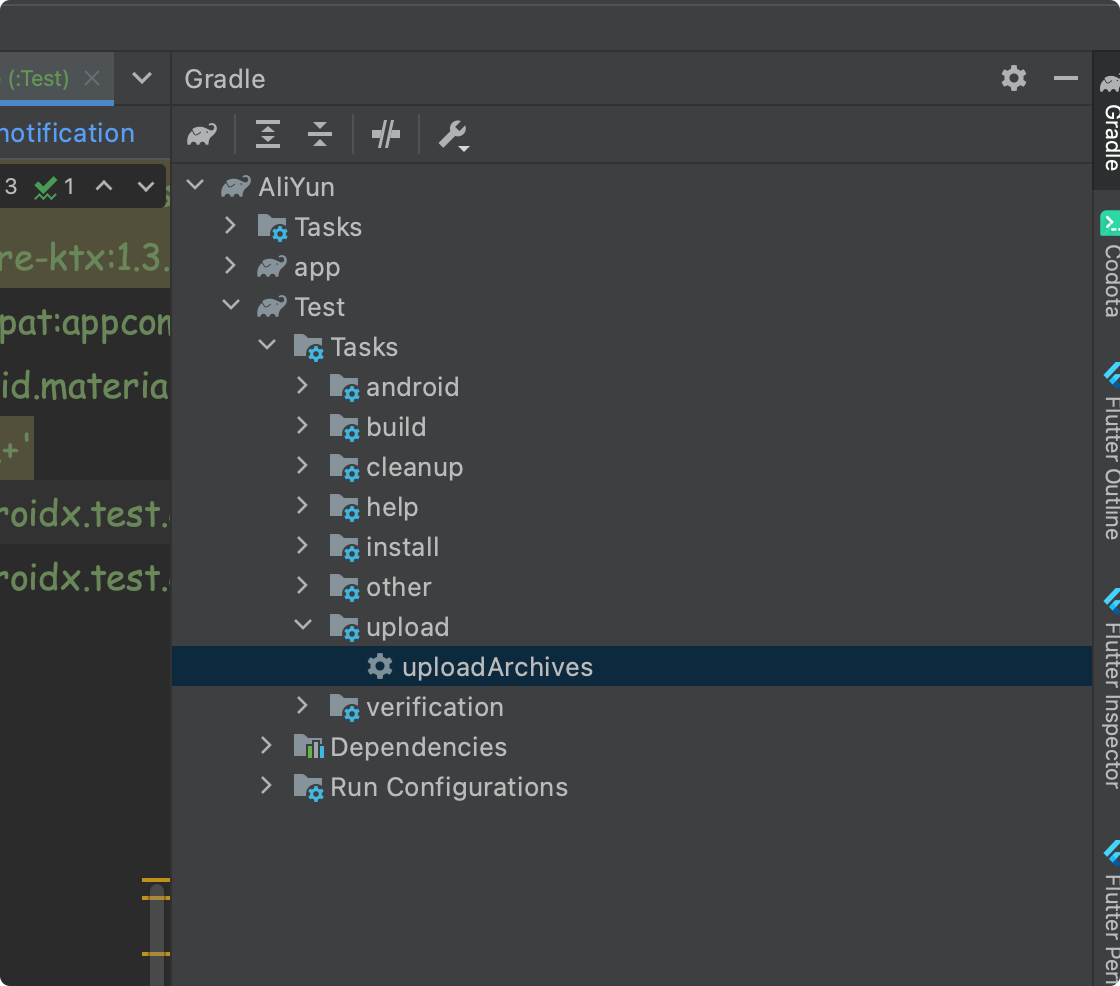Open the Flutter Outline side tab

[x=1109, y=452]
